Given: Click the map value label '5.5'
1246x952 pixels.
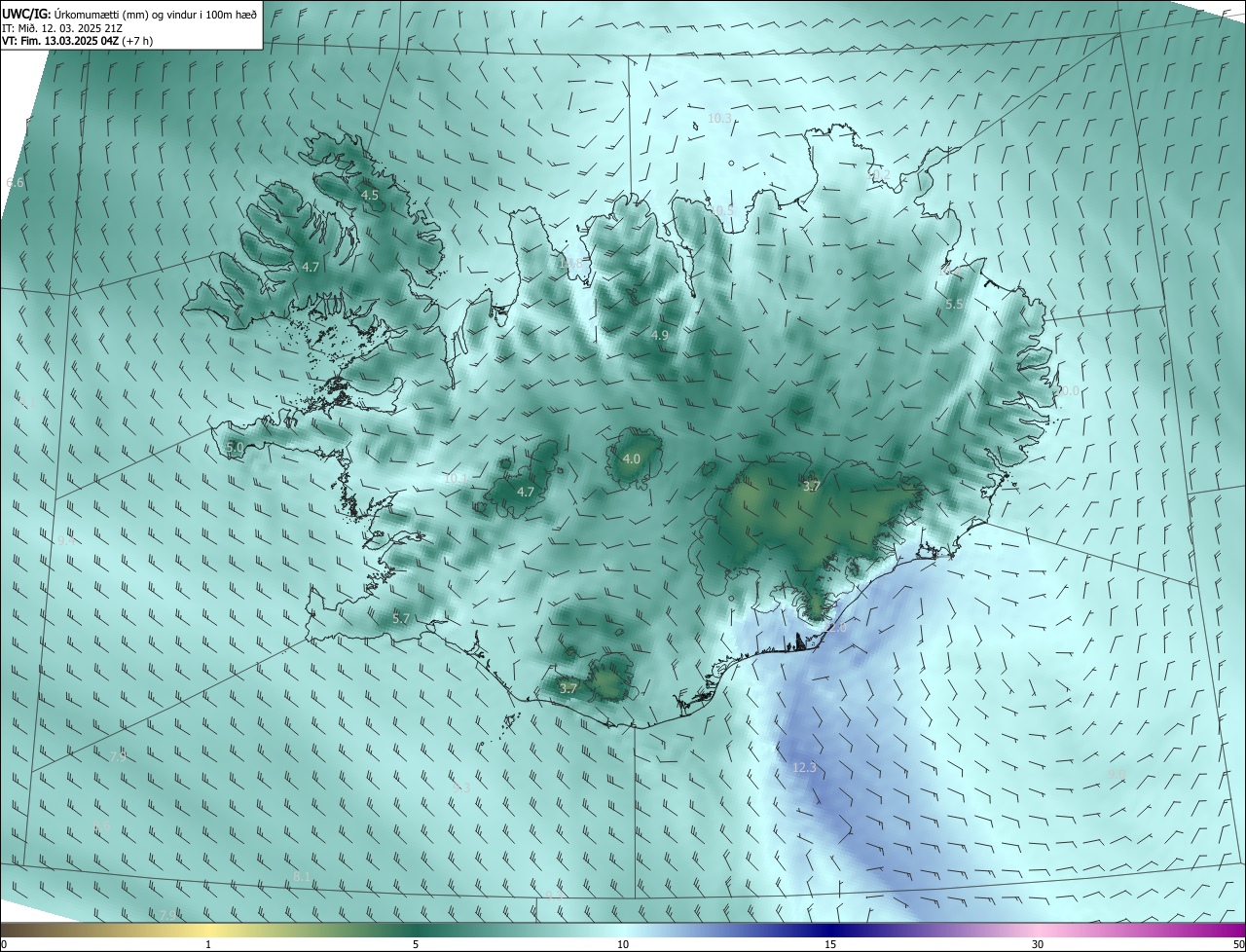Looking at the screenshot, I should point(954,305).
